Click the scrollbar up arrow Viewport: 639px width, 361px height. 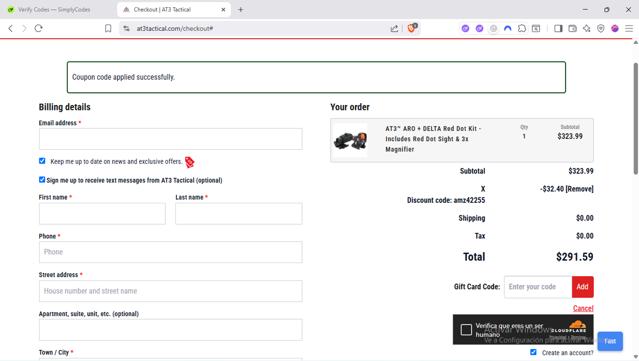tap(636, 42)
